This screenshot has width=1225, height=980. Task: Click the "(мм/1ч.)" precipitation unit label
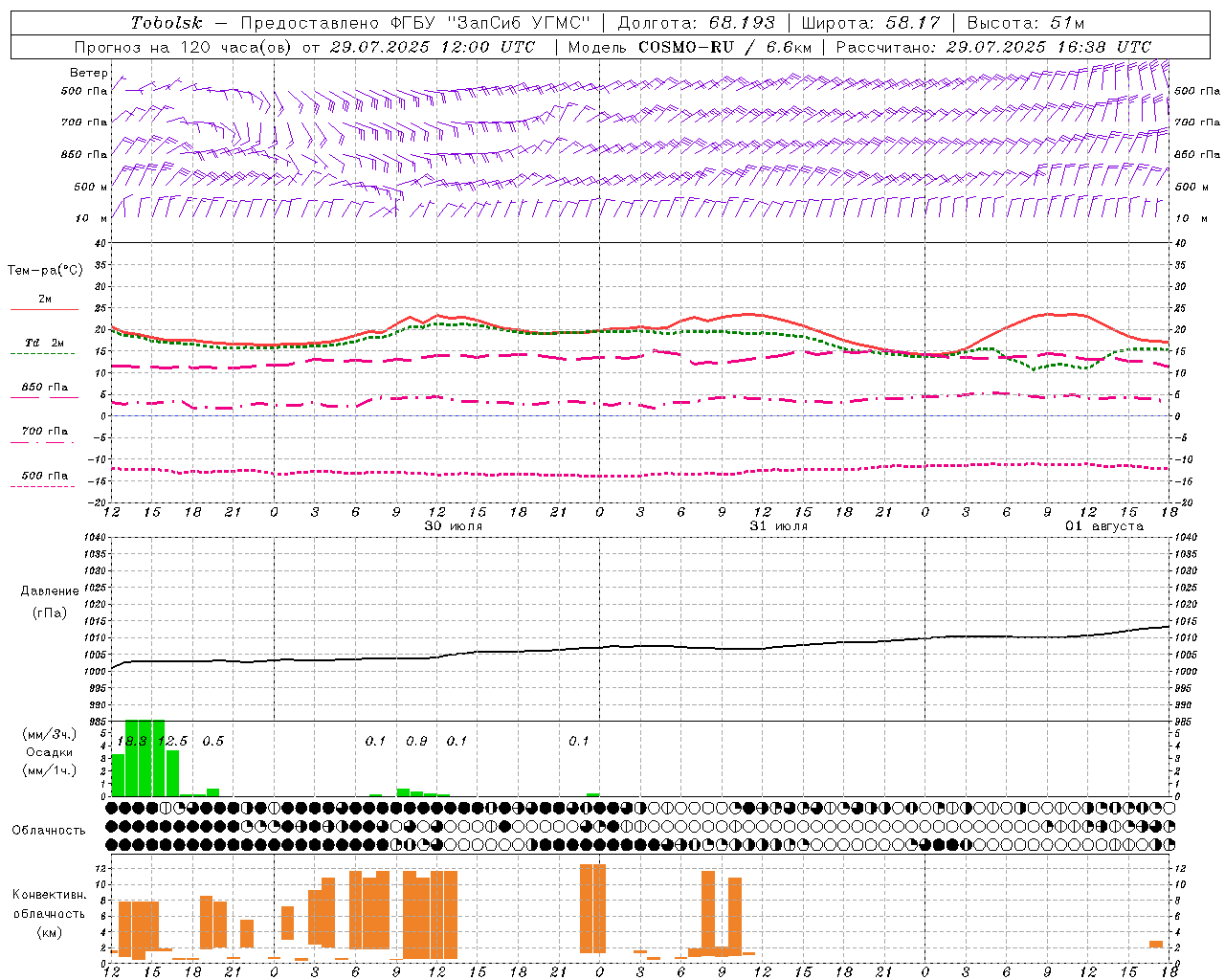click(x=50, y=770)
